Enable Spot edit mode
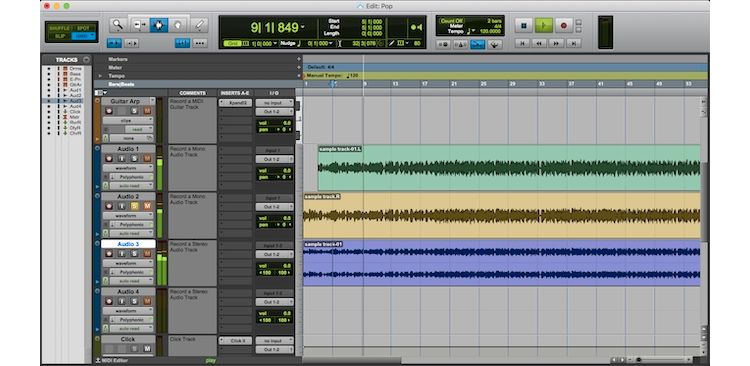750x366 pixels. (84, 28)
